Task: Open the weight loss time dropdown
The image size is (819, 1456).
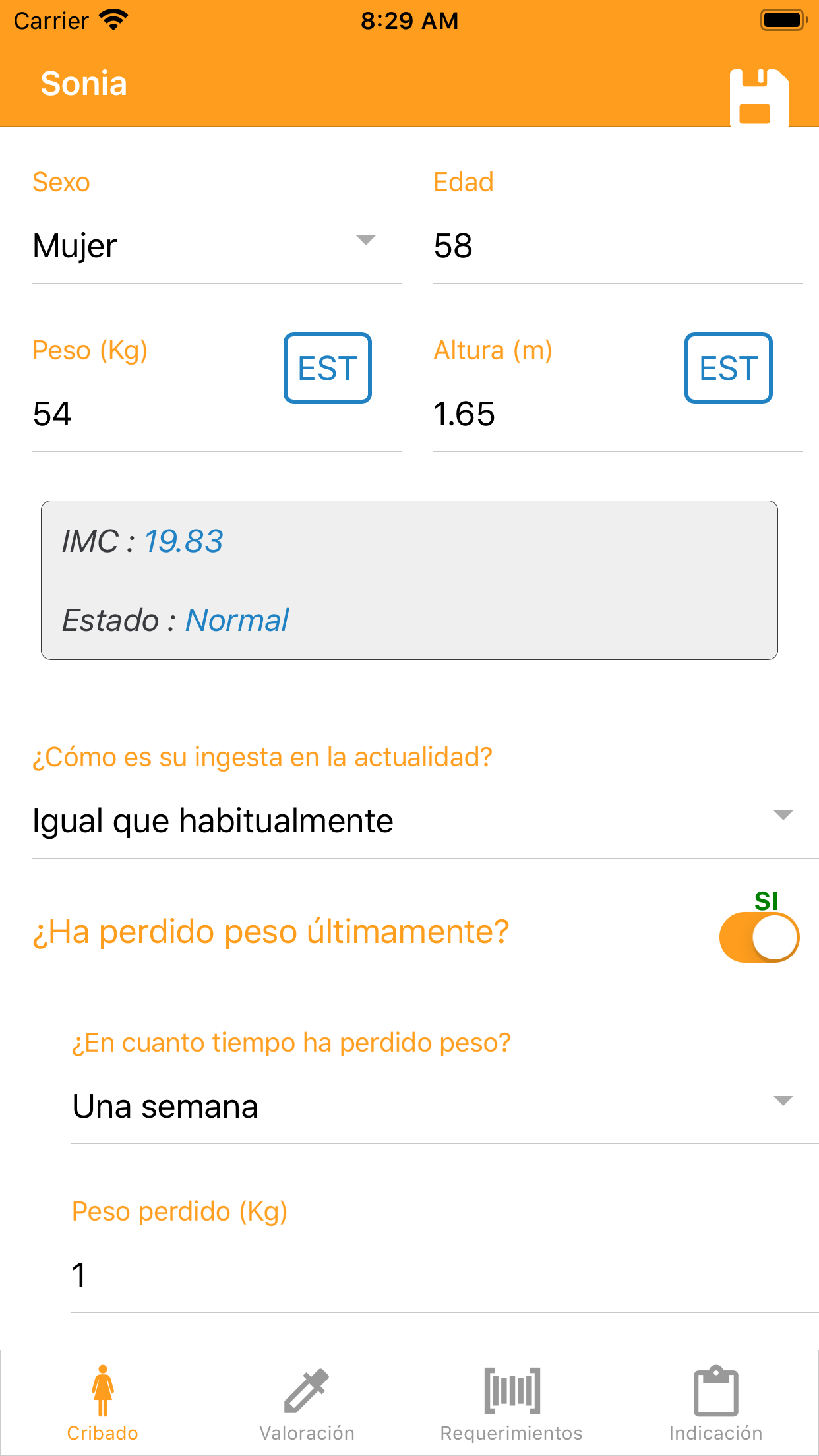Action: click(432, 1106)
